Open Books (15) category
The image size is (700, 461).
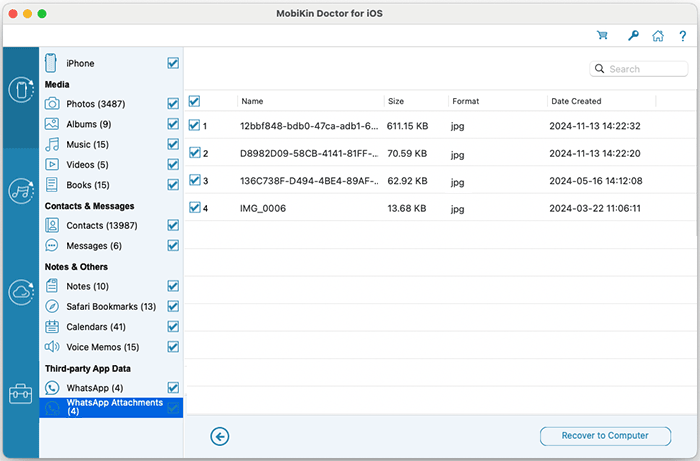pos(88,185)
